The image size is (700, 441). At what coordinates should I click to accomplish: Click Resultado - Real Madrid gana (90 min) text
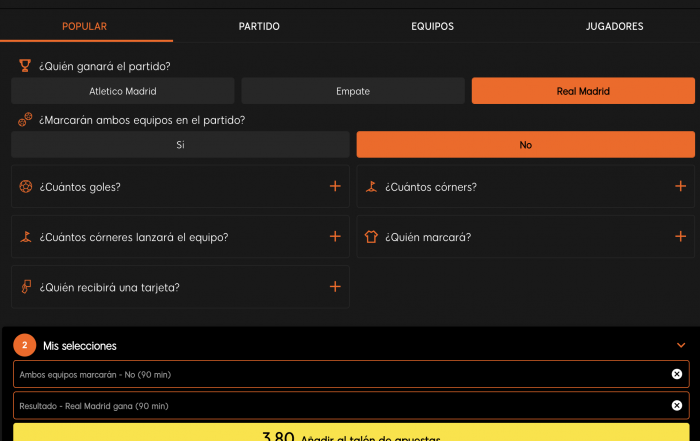coord(94,406)
